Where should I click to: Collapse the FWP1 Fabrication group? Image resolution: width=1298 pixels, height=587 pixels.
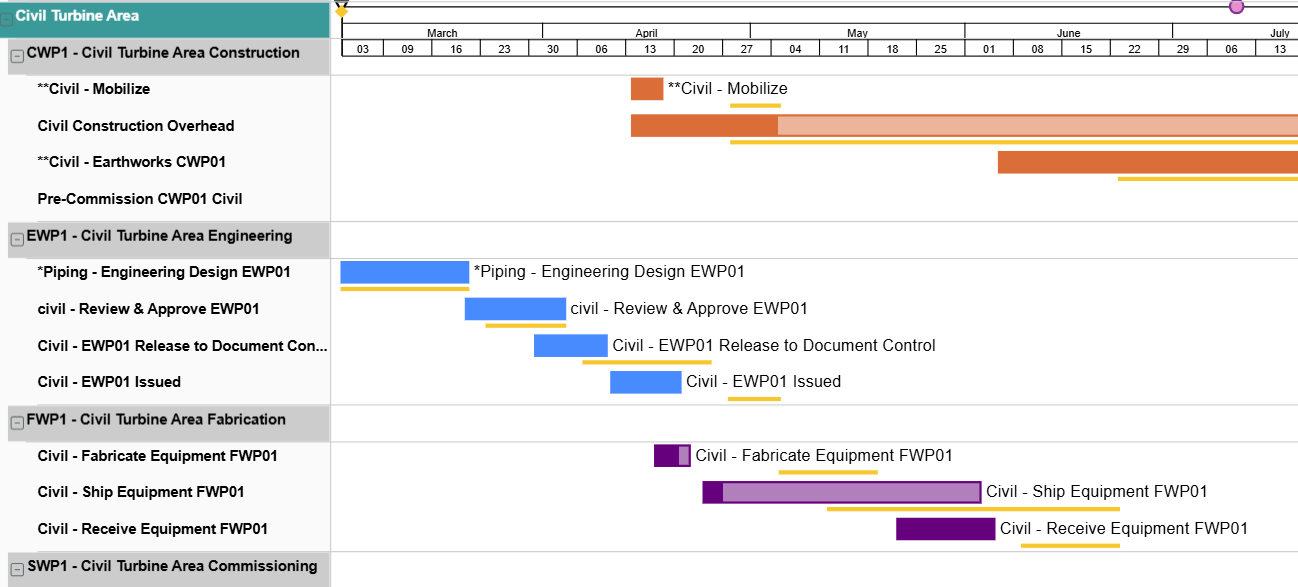17,423
